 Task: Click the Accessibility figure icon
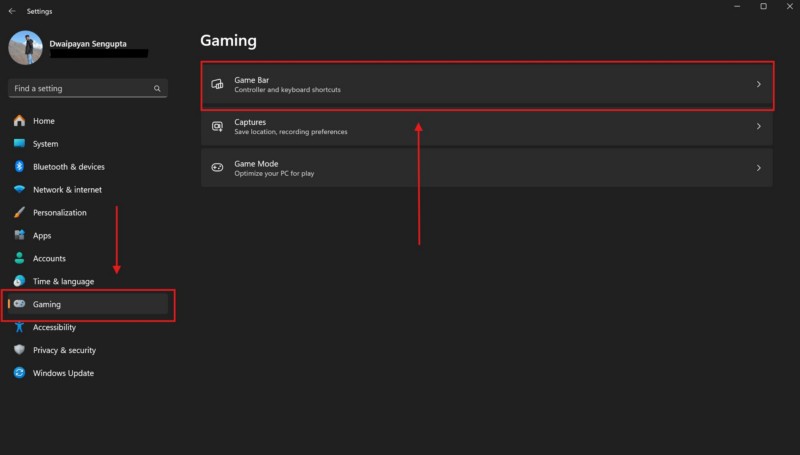click(x=19, y=327)
